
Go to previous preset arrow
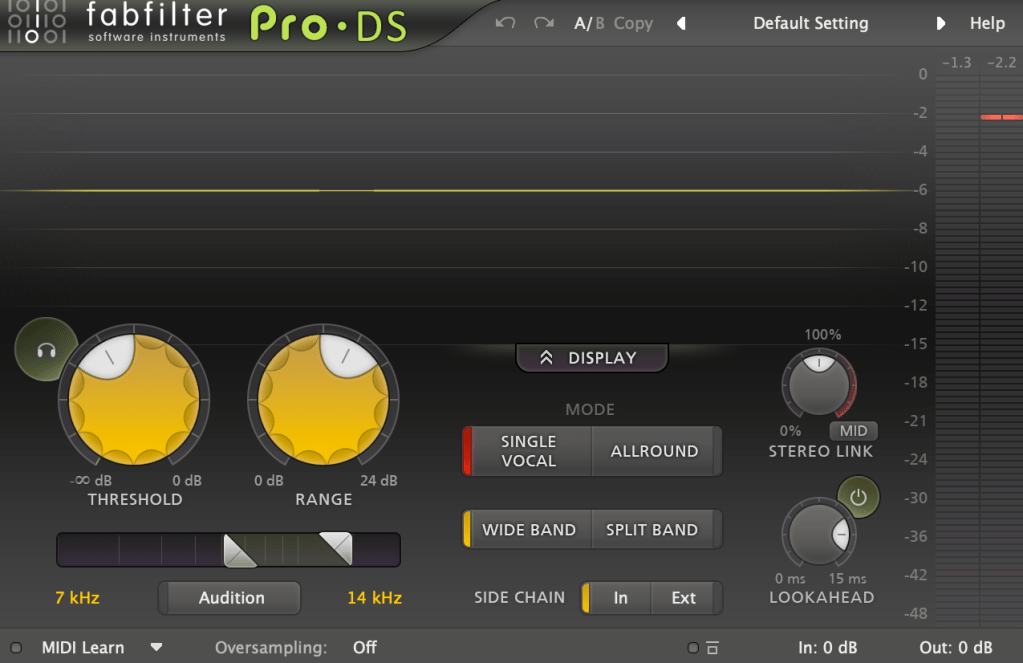[x=682, y=23]
